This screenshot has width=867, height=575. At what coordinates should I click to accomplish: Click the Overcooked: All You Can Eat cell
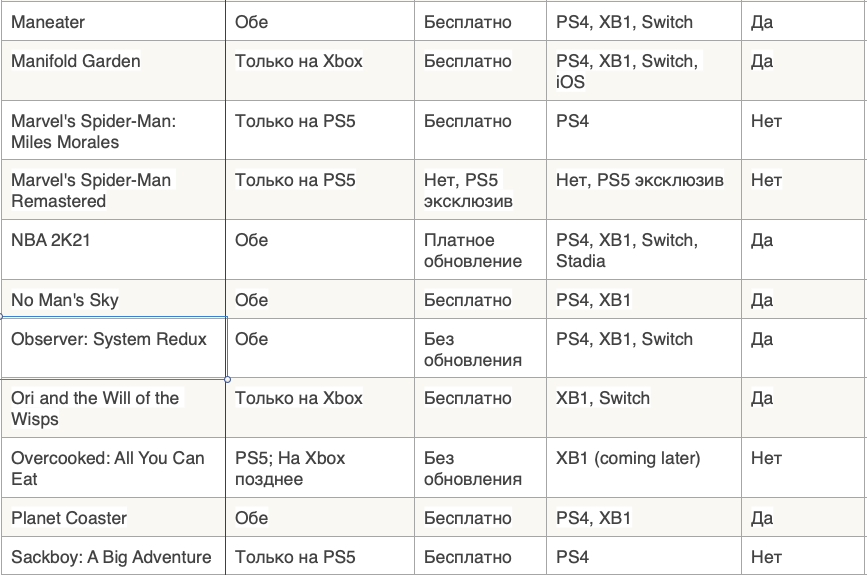pos(107,468)
